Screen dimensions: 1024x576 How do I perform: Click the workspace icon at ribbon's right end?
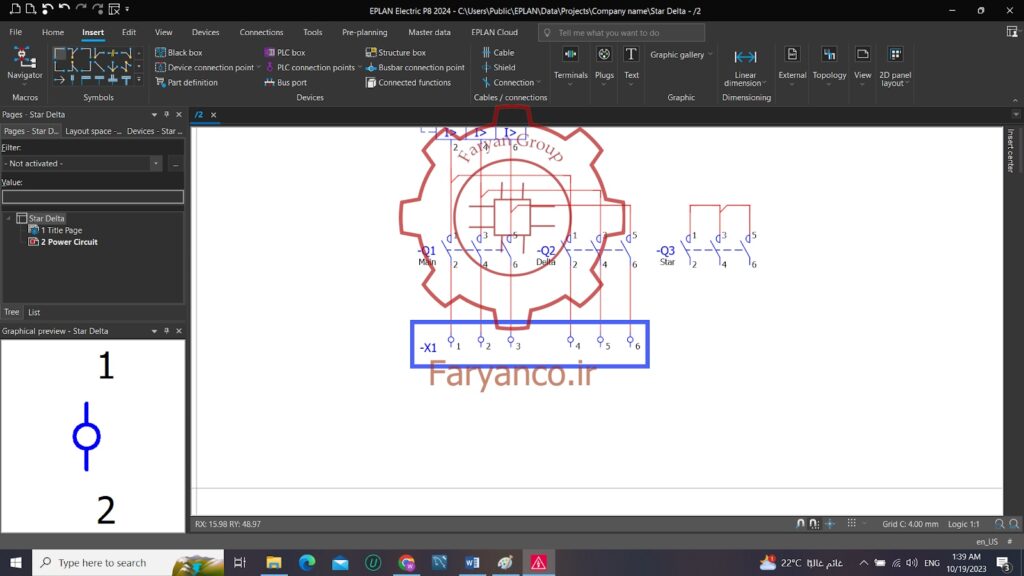point(1012,32)
